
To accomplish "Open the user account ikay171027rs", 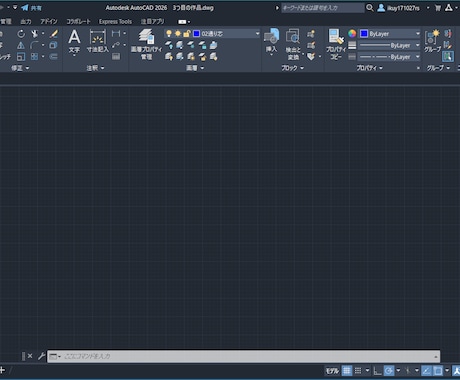I will point(399,8).
